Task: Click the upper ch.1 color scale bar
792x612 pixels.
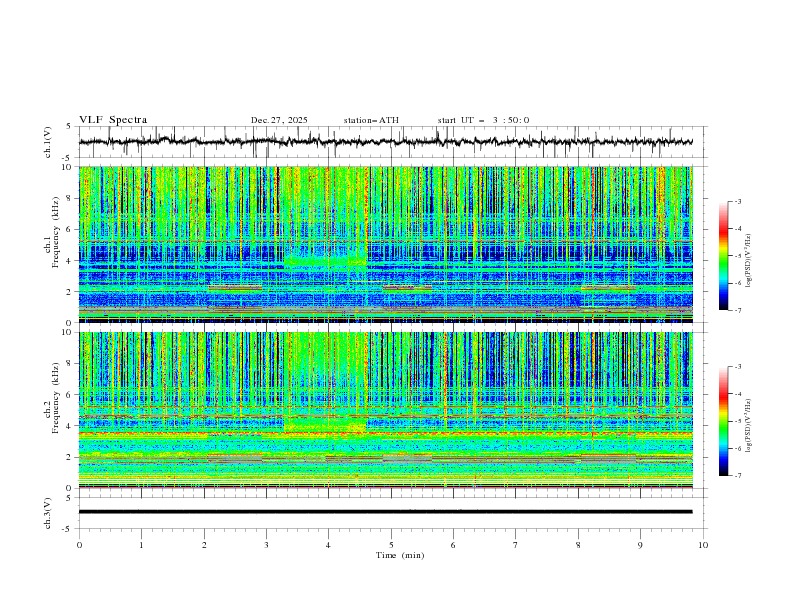Action: coord(724,256)
